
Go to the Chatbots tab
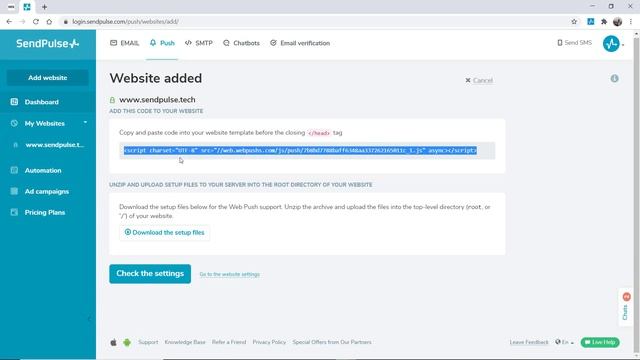point(241,43)
